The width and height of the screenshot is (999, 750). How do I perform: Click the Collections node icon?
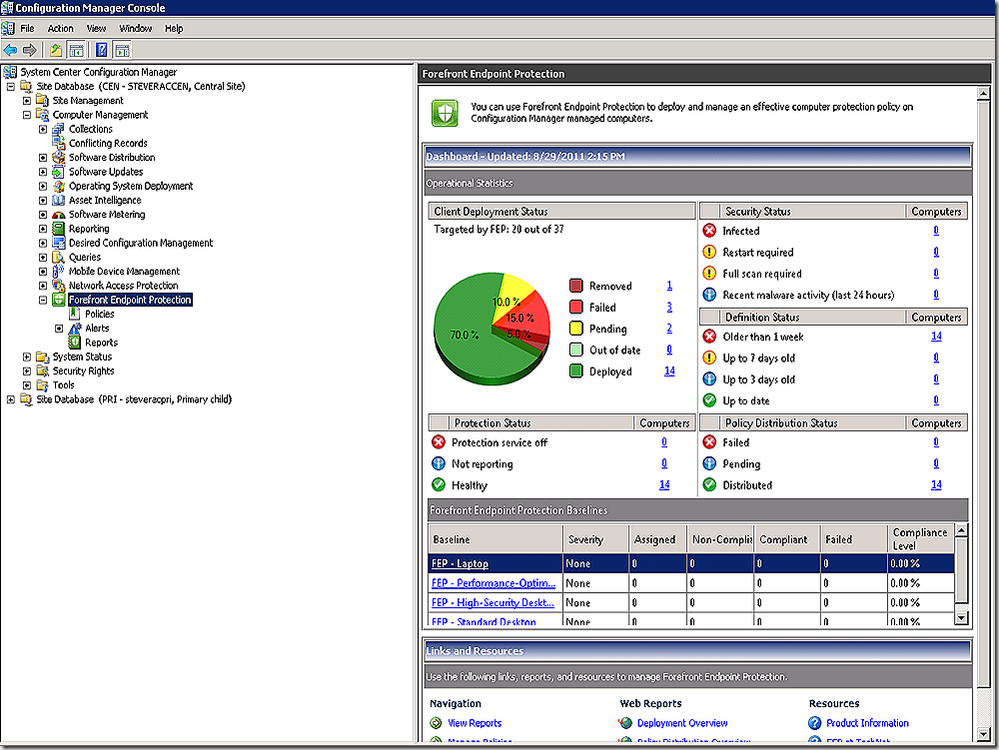coord(59,129)
